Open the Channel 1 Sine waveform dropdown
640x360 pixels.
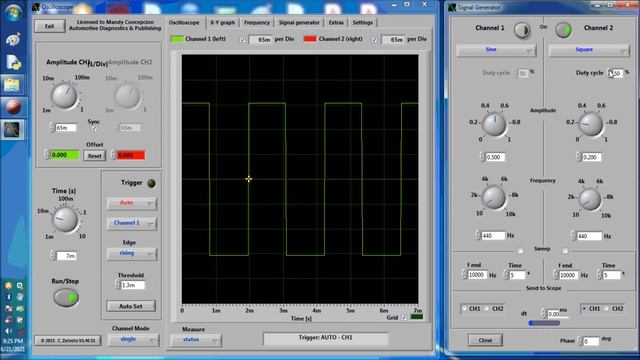point(496,50)
